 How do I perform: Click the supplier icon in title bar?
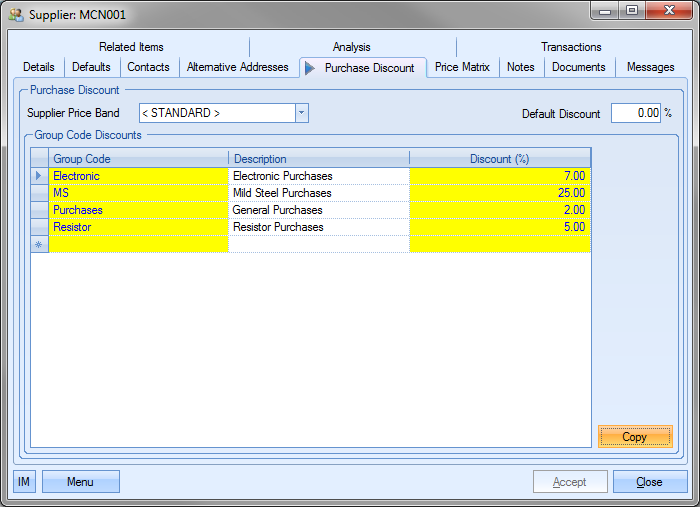pos(16,15)
